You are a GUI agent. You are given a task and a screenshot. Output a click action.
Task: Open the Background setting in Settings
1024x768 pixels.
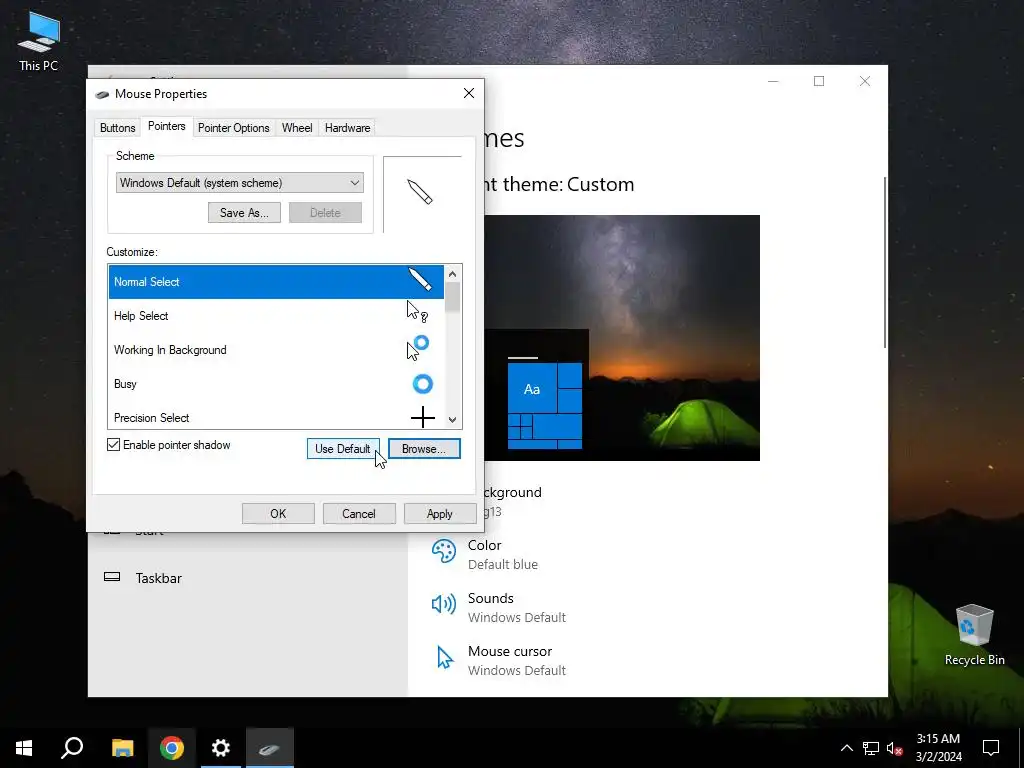511,502
